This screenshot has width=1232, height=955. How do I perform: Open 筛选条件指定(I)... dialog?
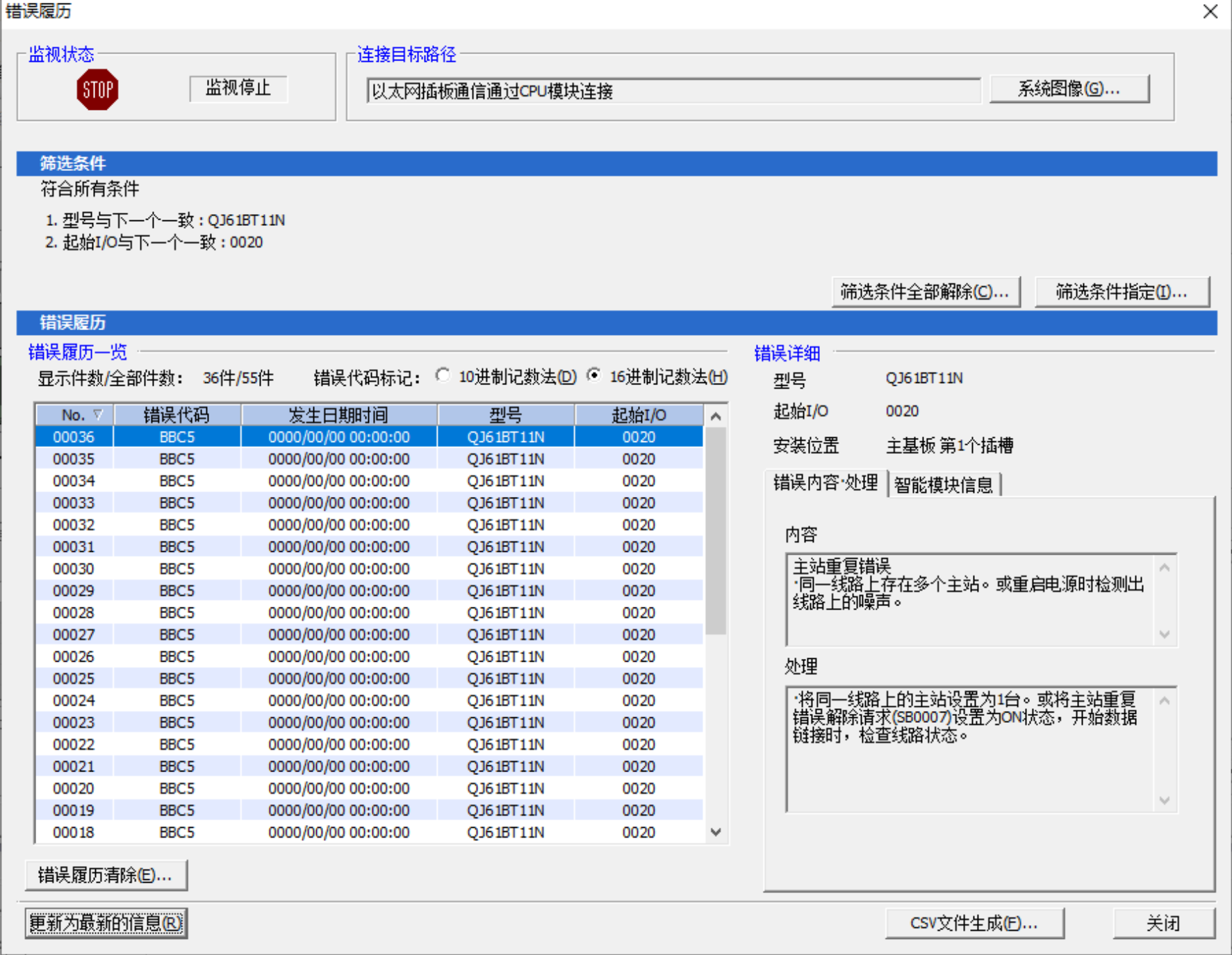click(x=1122, y=292)
